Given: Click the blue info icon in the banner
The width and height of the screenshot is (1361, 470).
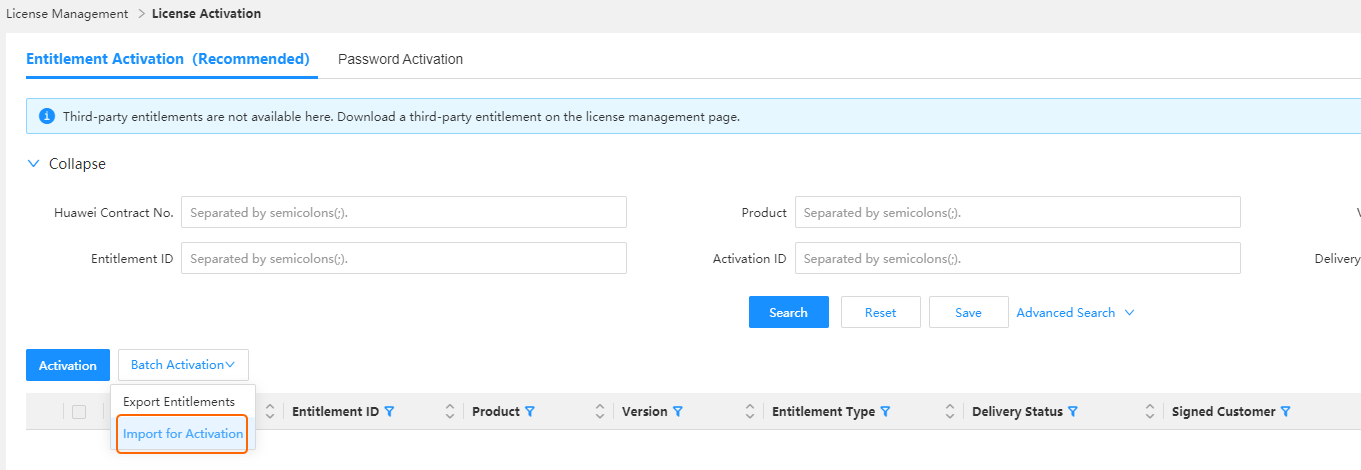Looking at the screenshot, I should tap(46, 116).
